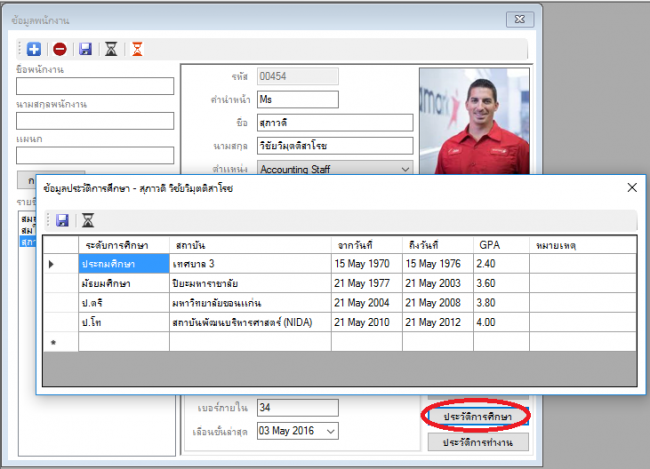
Task: Click the 21 May 2010 start date cell
Action: (x=367, y=322)
